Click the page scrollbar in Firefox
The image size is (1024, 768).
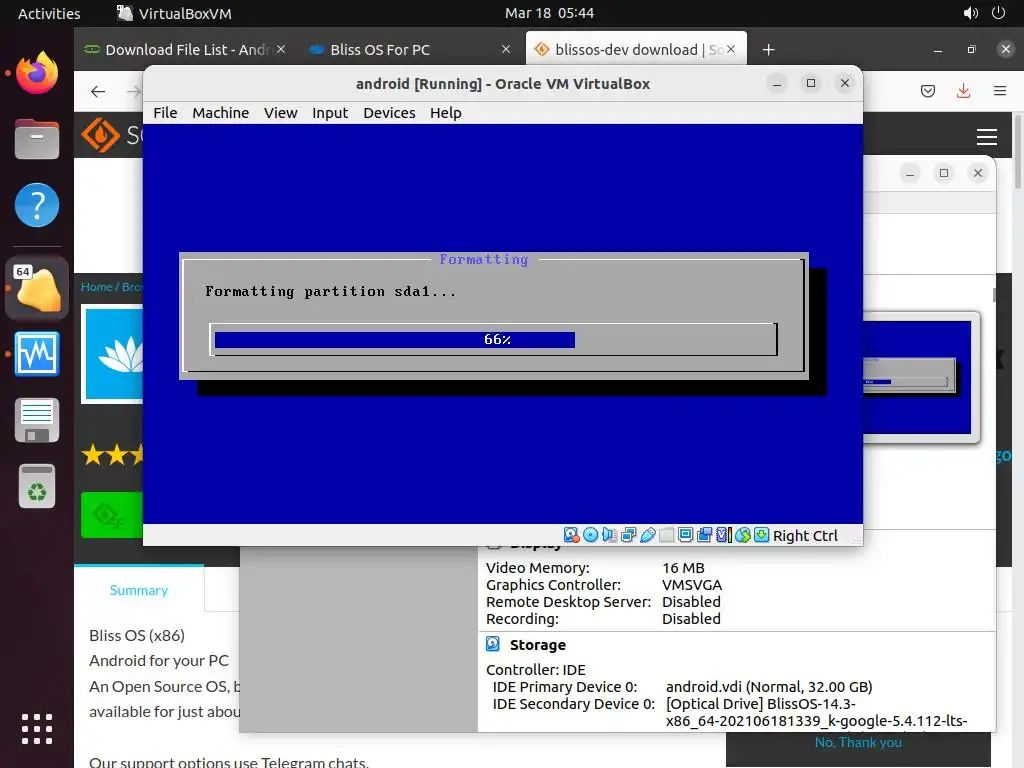[1017, 152]
